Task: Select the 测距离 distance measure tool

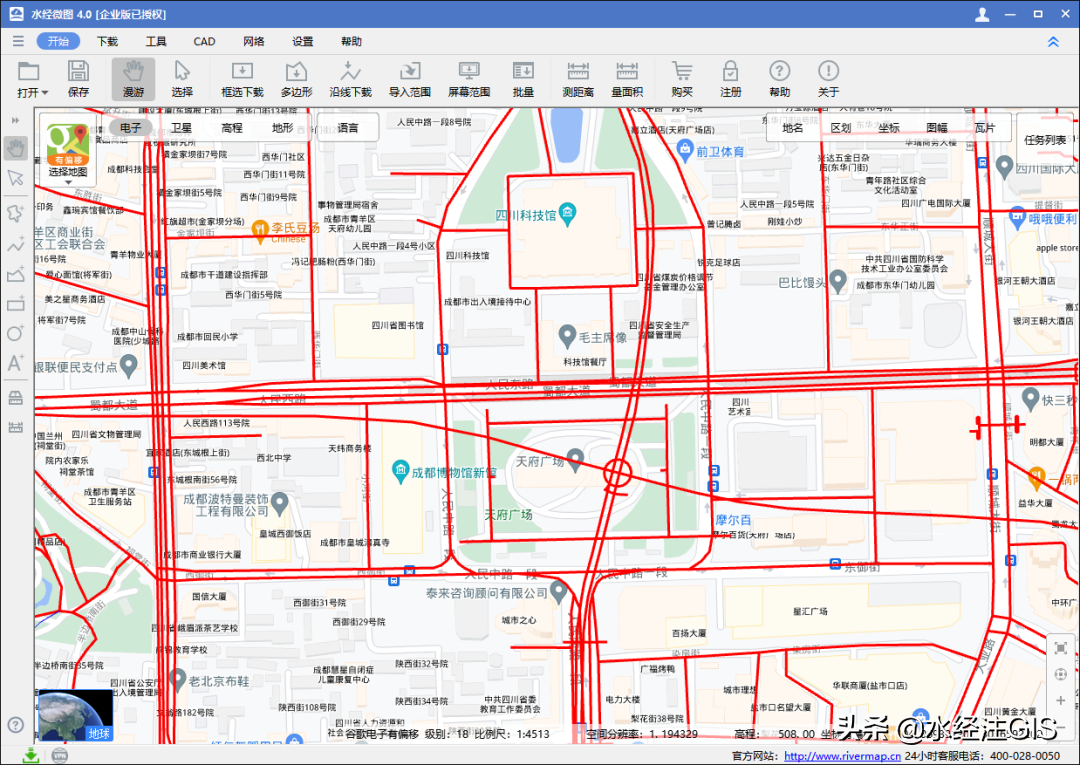Action: (578, 78)
